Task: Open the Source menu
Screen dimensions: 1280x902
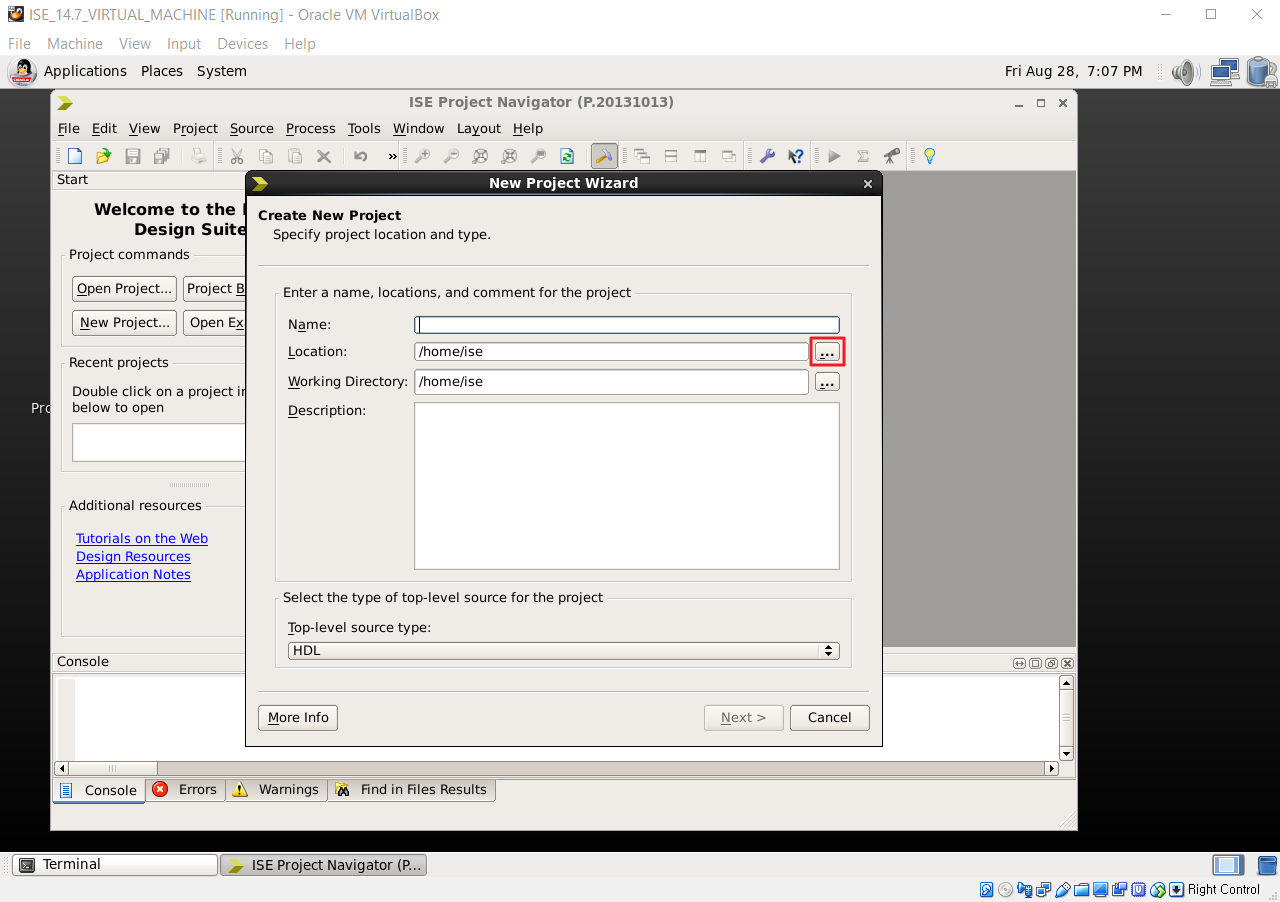Action: (251, 128)
